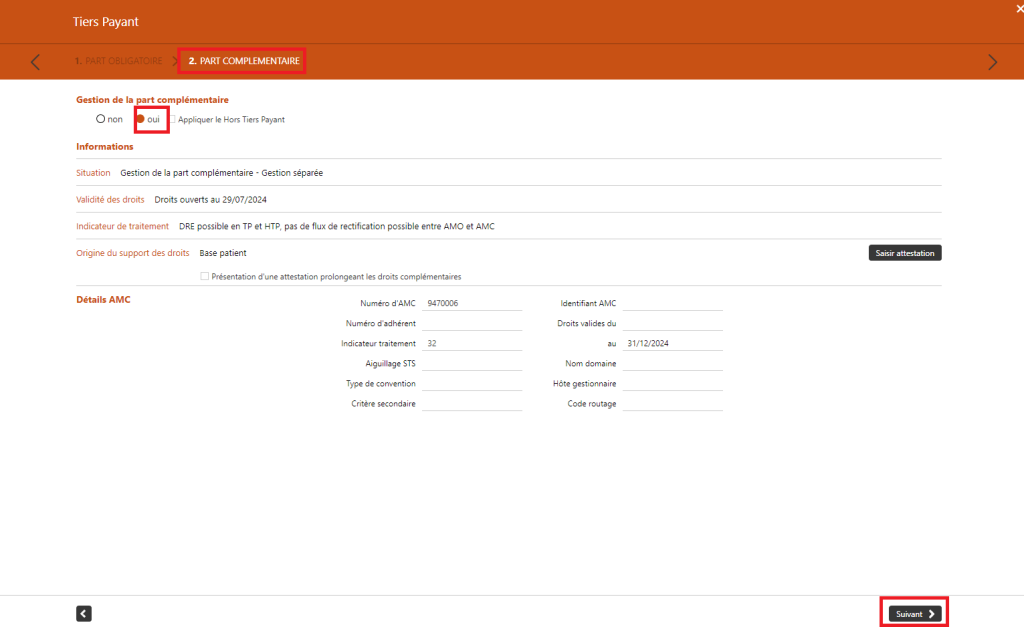The image size is (1024, 627).
Task: Open '2. Part Complementaire' tab
Action: [243, 61]
